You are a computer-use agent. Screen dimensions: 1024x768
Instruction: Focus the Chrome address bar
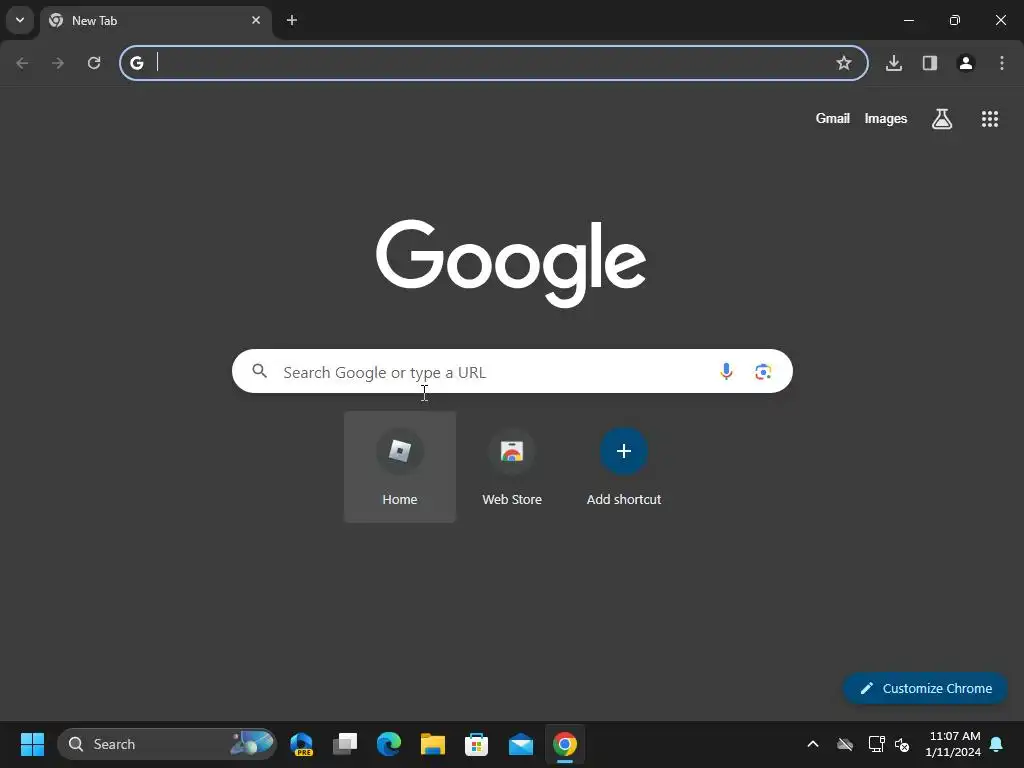point(494,63)
